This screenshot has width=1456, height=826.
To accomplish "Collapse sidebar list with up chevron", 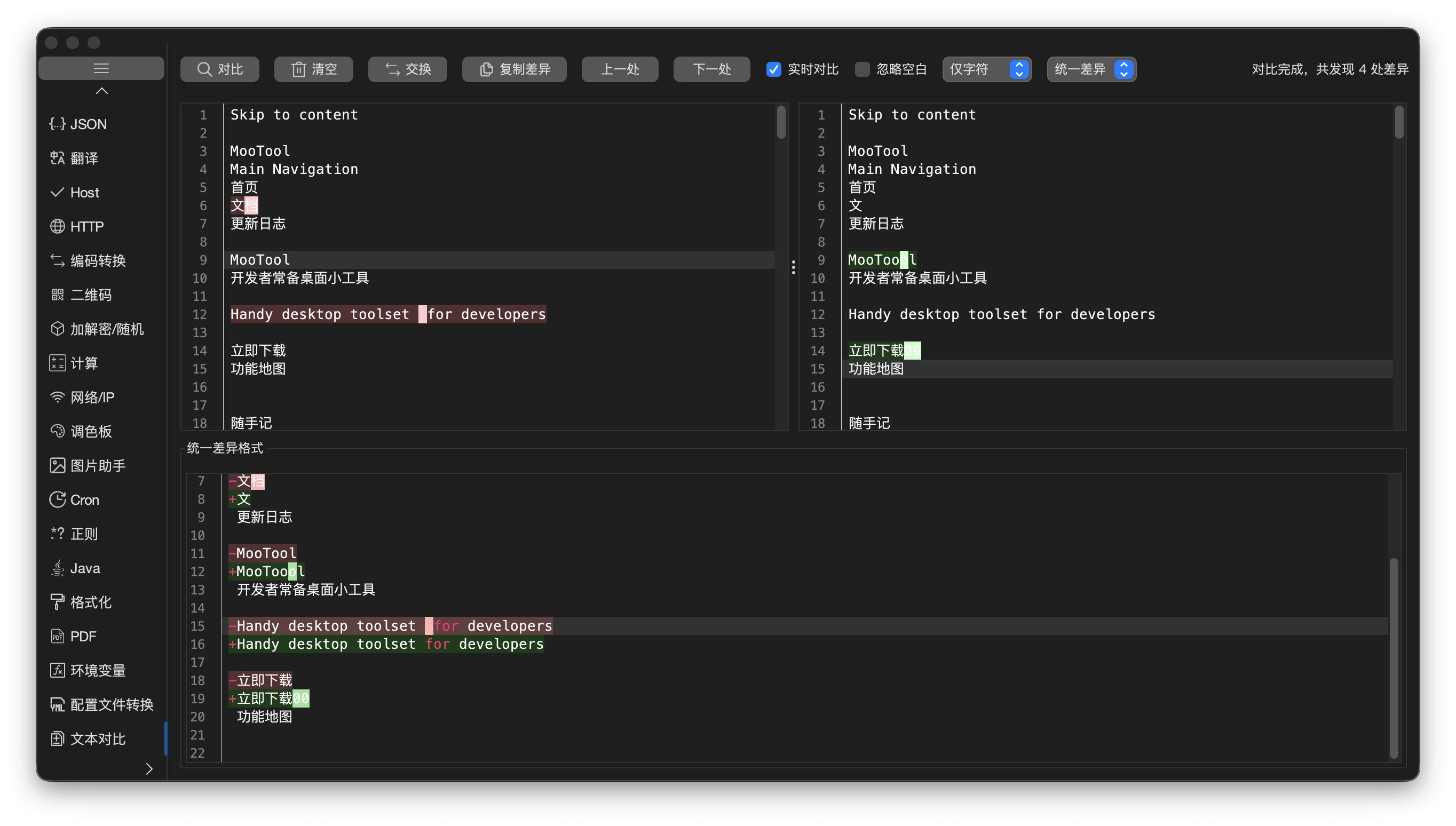I will coord(101,91).
